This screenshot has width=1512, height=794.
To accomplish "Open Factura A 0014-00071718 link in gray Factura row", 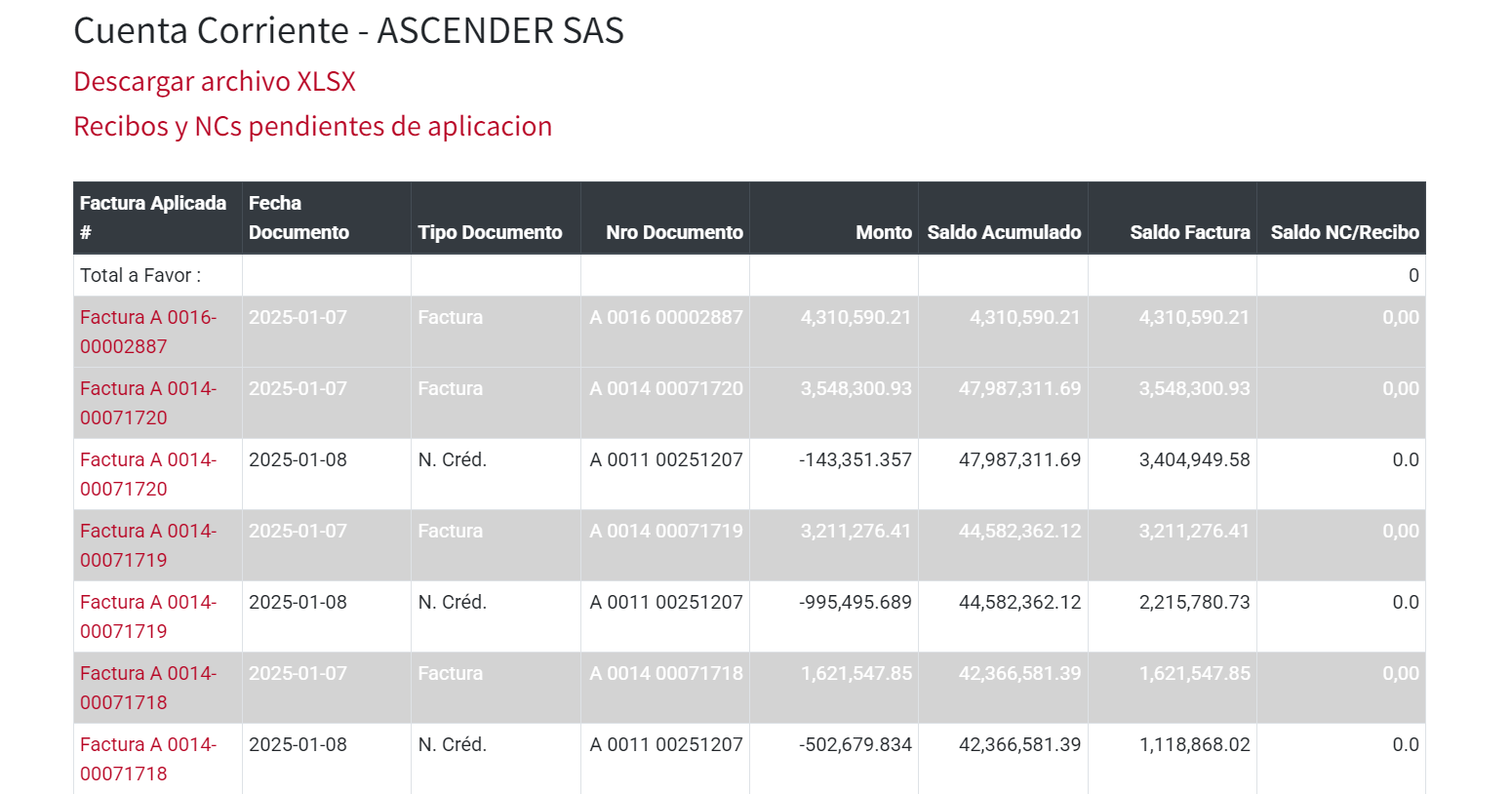I will (147, 688).
